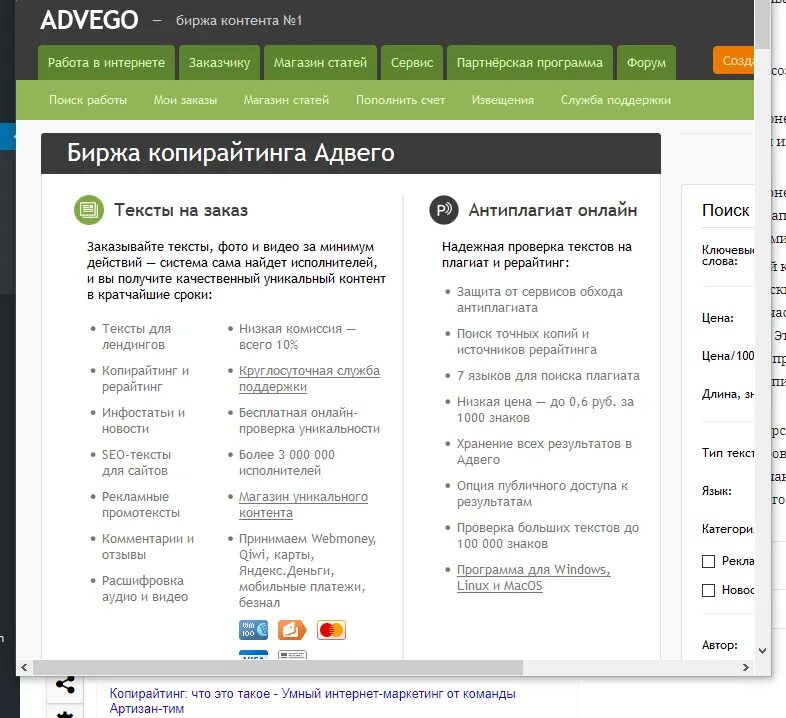Open the Заказчику tab

click(220, 63)
